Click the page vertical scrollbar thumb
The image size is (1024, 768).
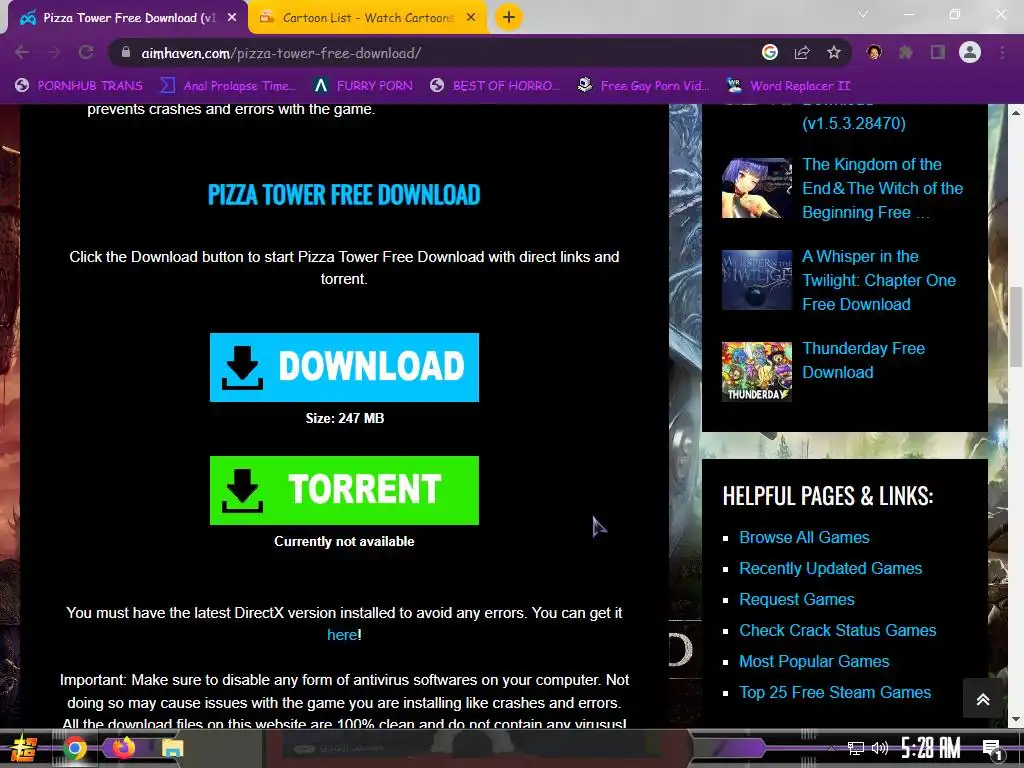point(1016,327)
